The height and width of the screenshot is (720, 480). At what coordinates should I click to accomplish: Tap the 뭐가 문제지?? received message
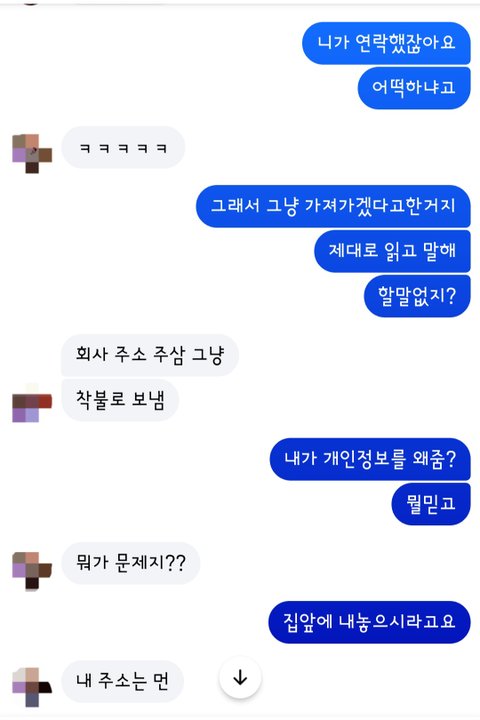(131, 563)
